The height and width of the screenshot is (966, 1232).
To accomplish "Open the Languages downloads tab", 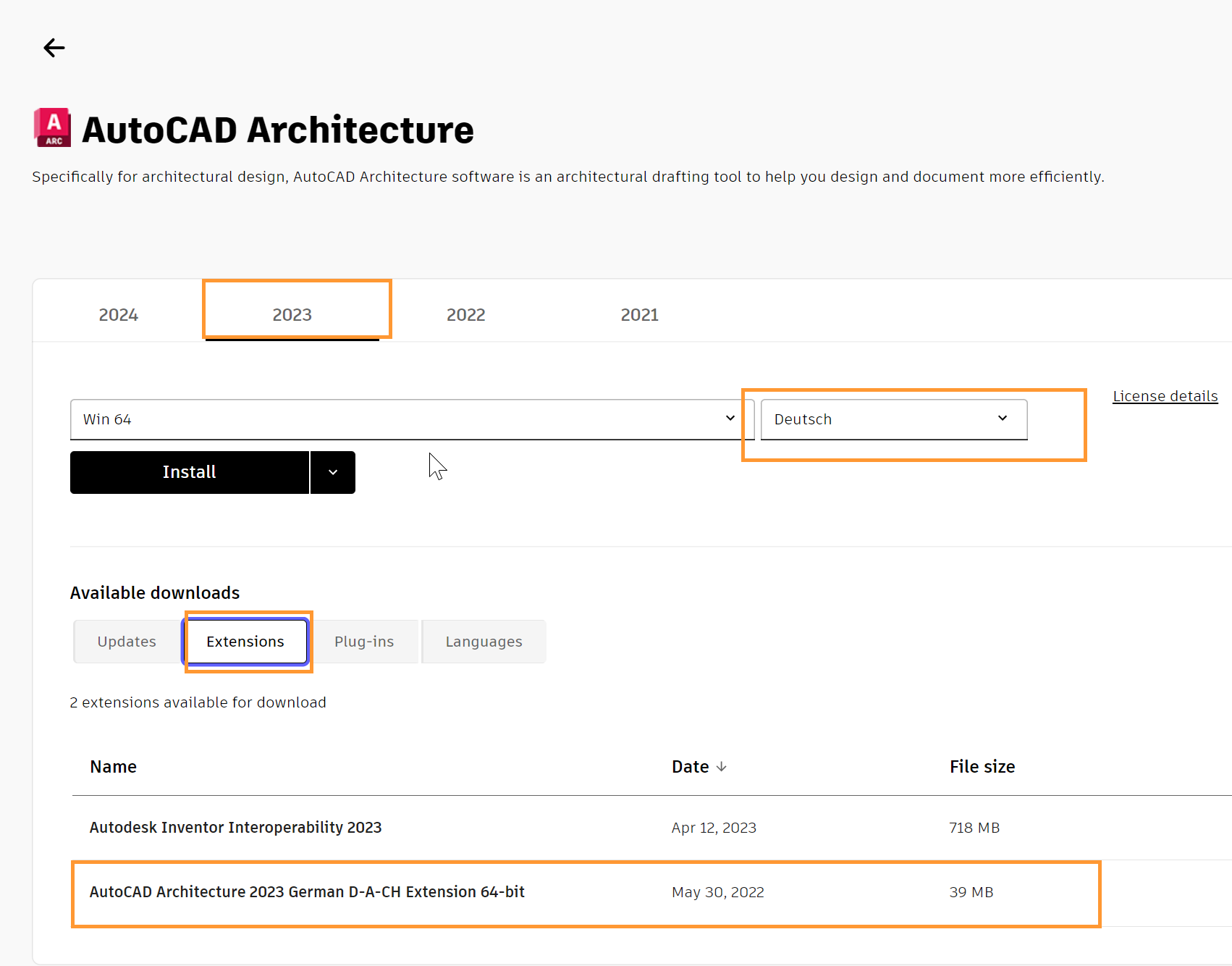I will click(484, 642).
